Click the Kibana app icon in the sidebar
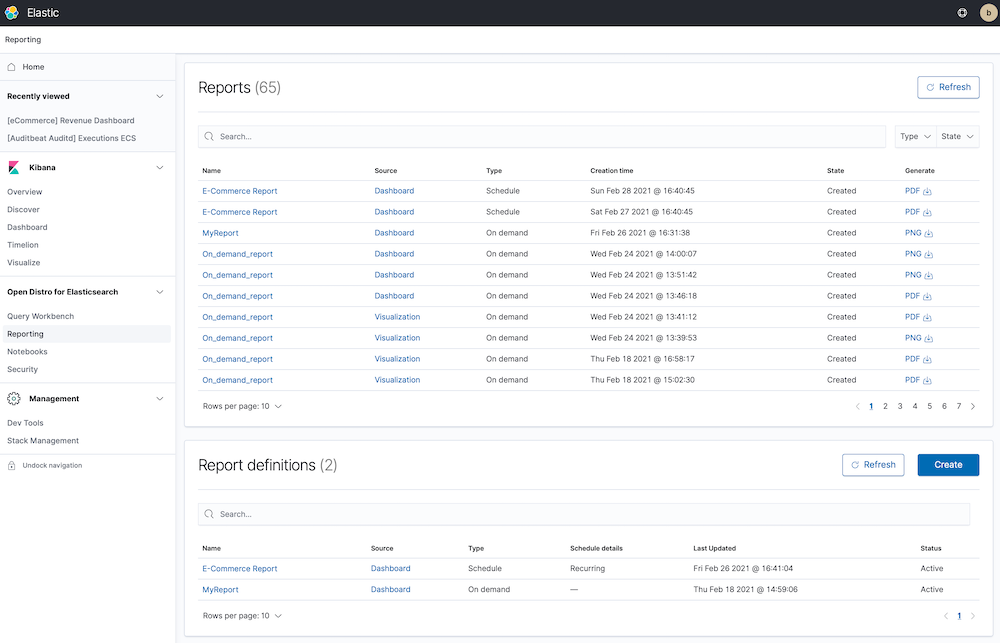 pos(12,167)
